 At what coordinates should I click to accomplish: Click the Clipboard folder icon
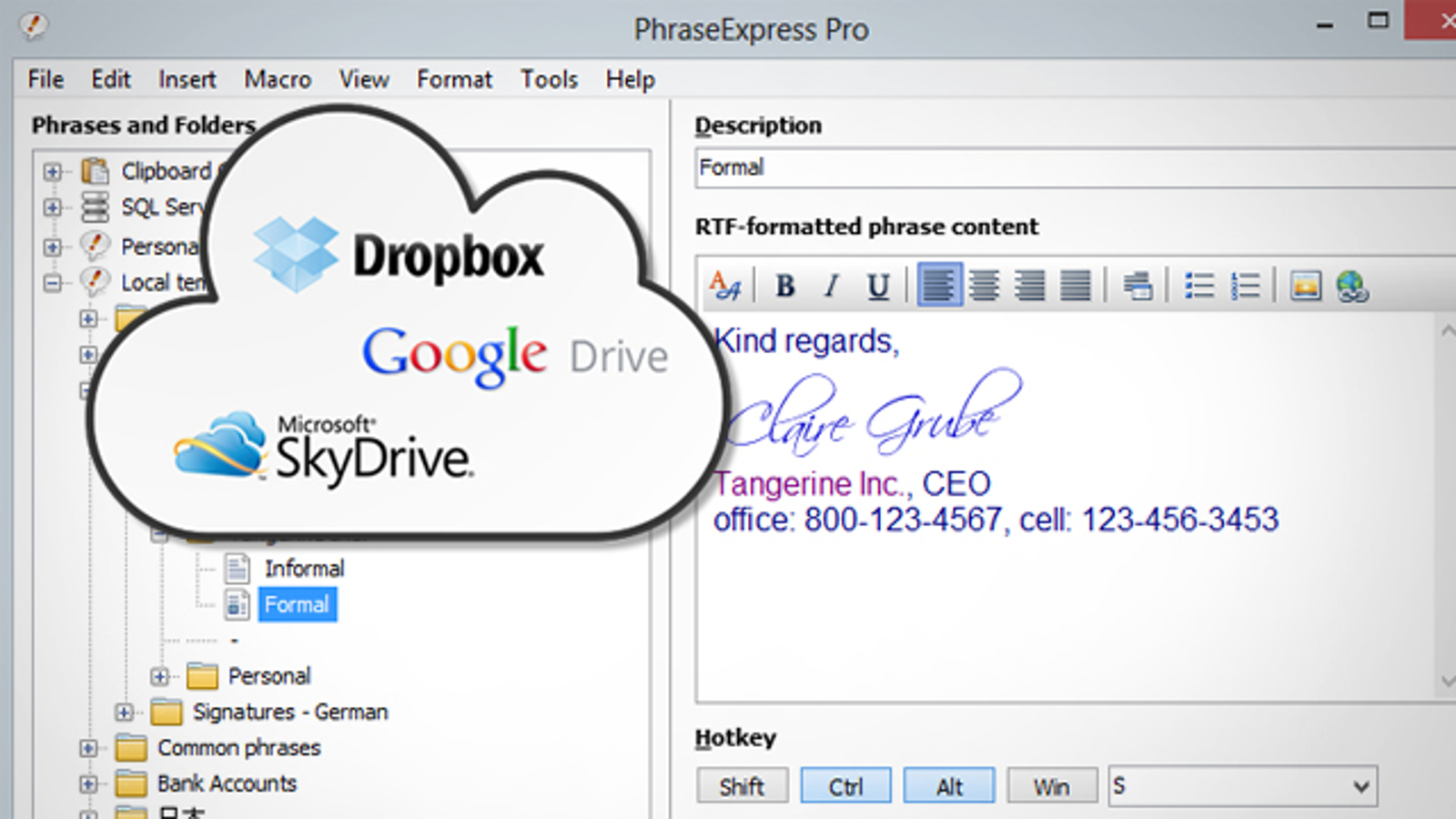click(x=95, y=170)
